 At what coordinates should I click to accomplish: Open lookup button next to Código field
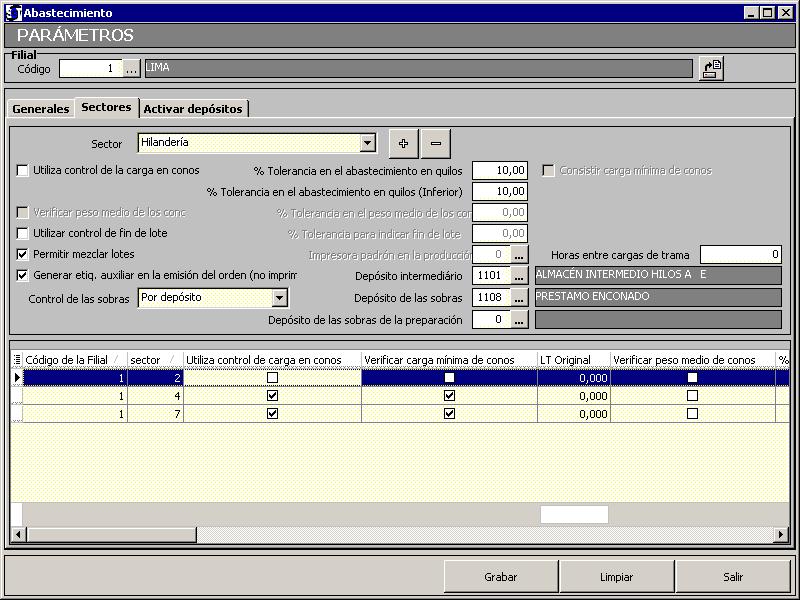[132, 69]
